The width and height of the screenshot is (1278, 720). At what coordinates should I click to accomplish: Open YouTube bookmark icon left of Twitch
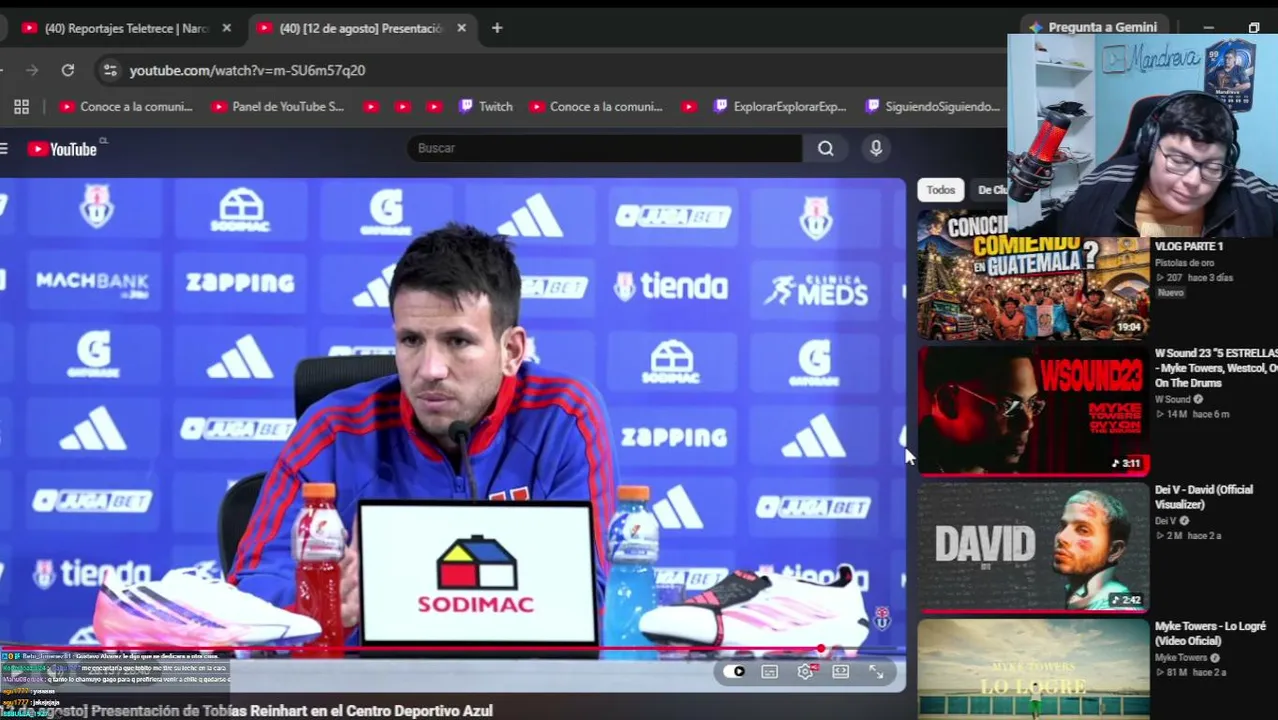tap(433, 106)
